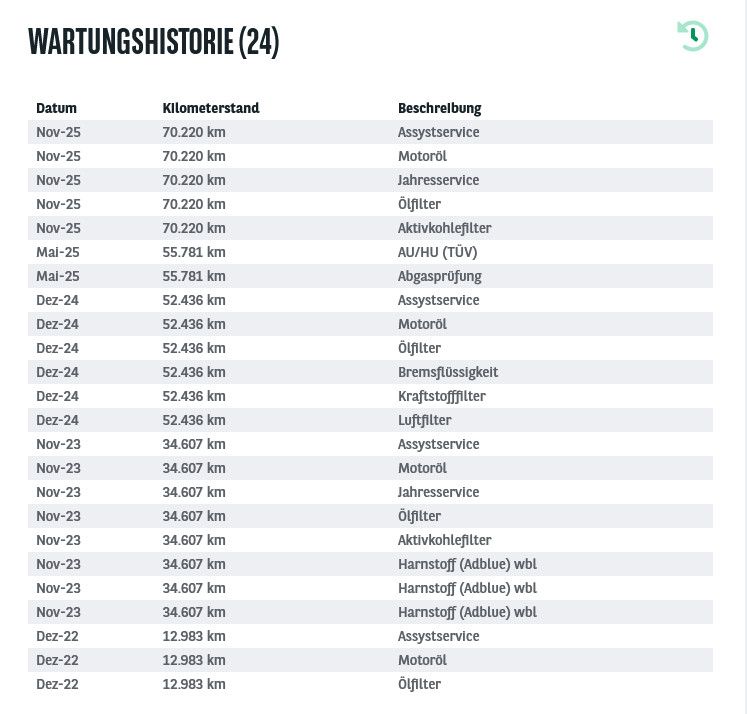
Task: Click the Nov-25 Assystservice row
Action: click(x=370, y=132)
